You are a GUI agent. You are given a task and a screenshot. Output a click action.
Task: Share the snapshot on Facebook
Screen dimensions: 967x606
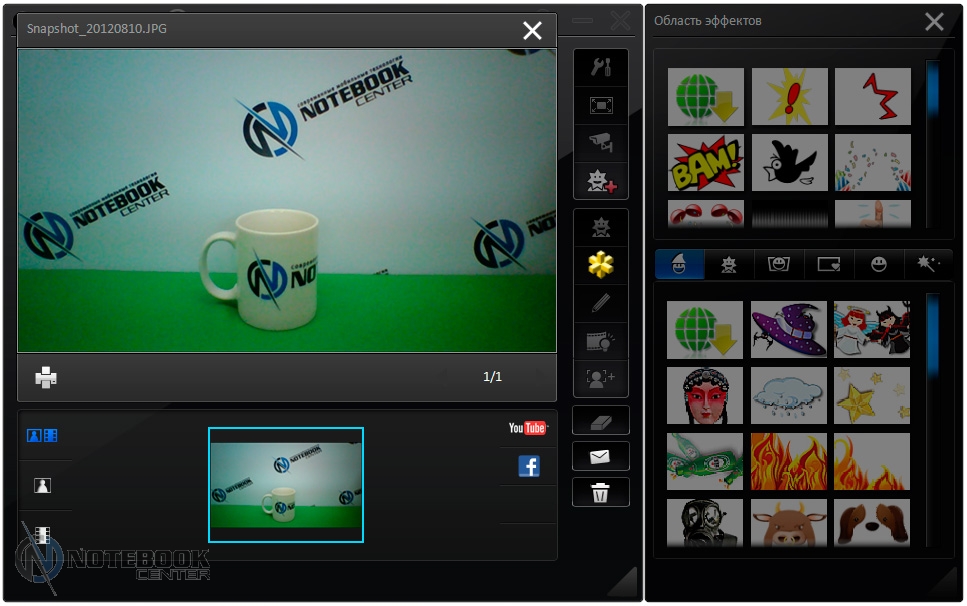click(529, 466)
